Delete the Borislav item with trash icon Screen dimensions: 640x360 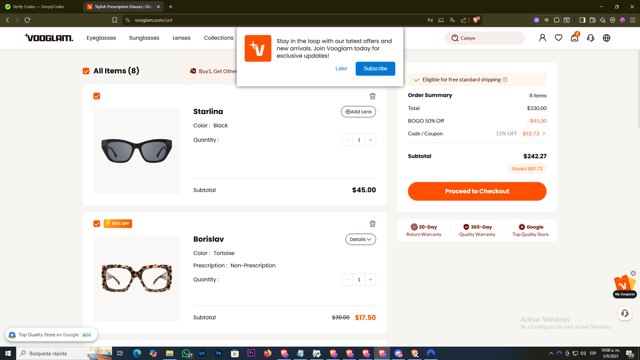click(372, 224)
